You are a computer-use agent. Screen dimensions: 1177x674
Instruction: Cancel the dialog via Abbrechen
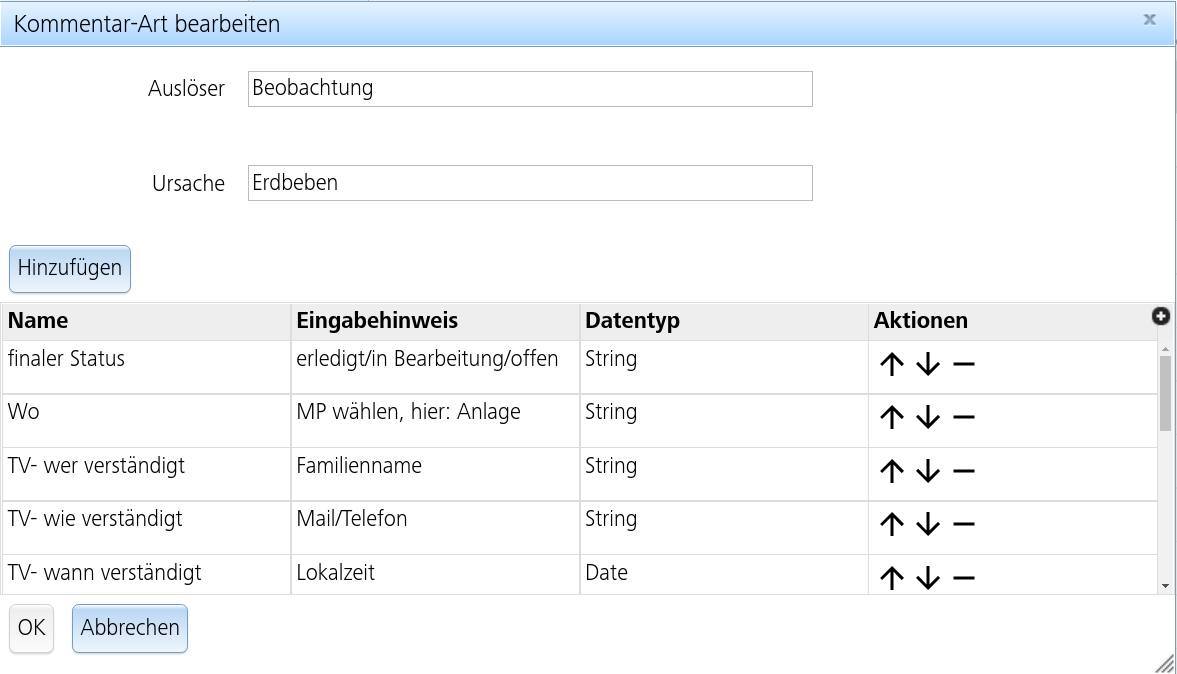[x=129, y=628]
